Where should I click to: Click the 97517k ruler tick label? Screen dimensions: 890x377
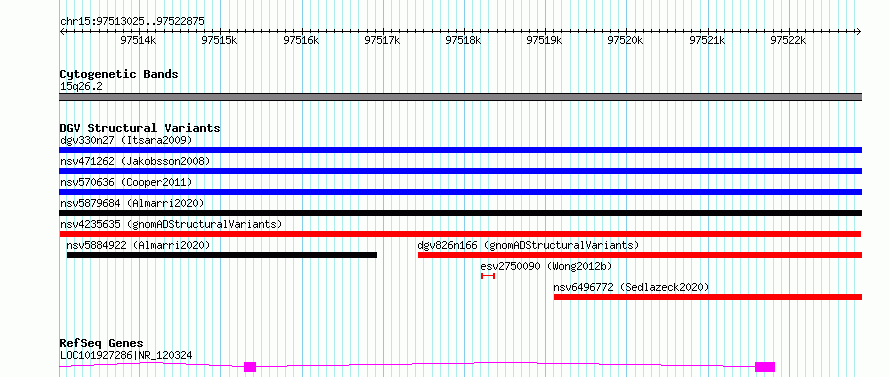(x=382, y=40)
